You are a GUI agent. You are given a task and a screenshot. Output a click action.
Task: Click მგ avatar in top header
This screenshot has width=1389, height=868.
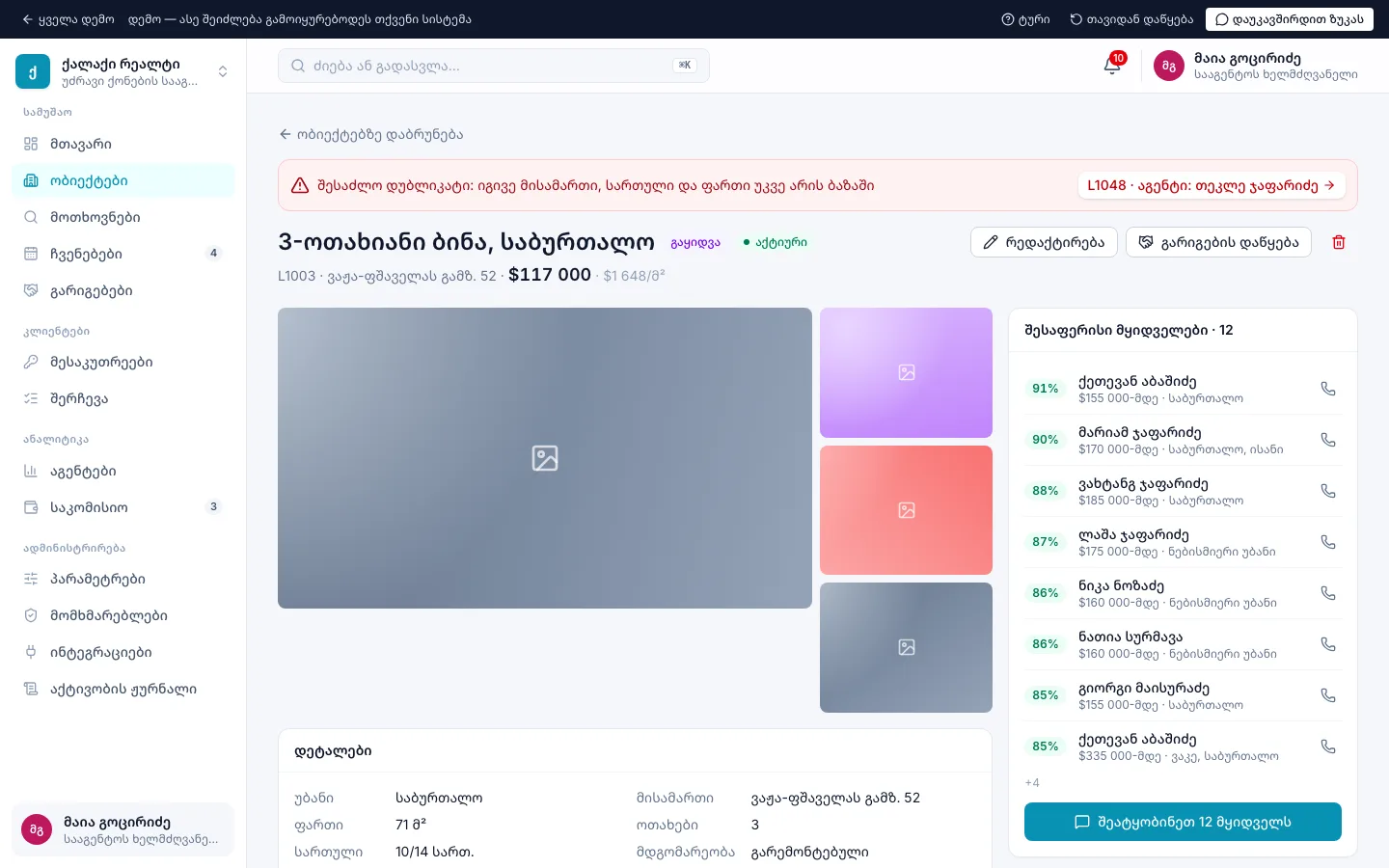1169,66
